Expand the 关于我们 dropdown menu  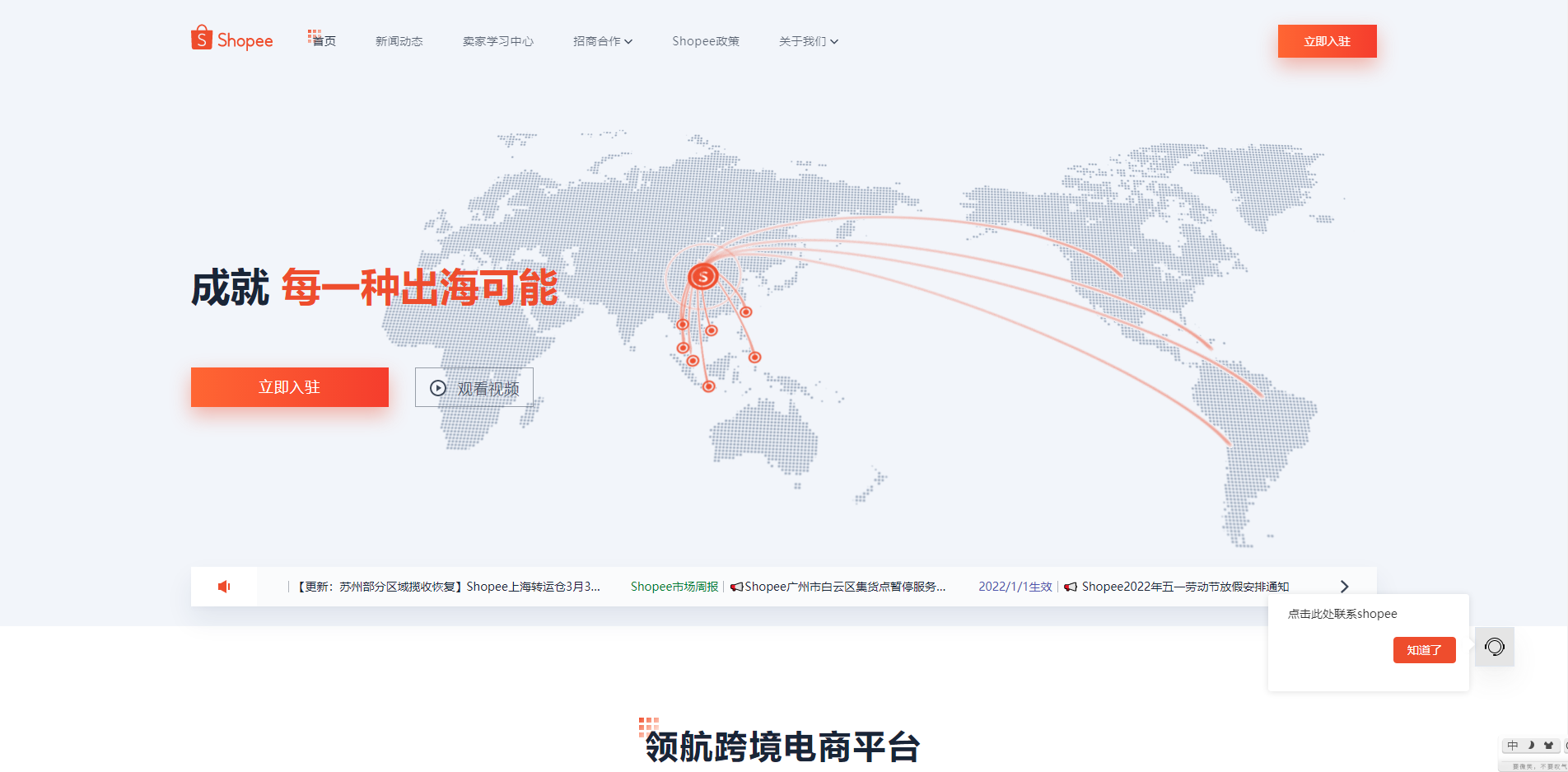point(809,41)
